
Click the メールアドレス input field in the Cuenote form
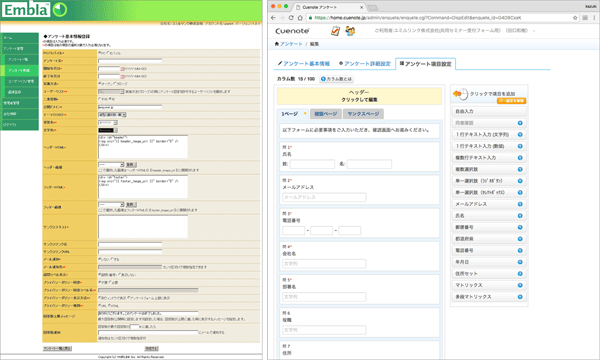point(324,197)
